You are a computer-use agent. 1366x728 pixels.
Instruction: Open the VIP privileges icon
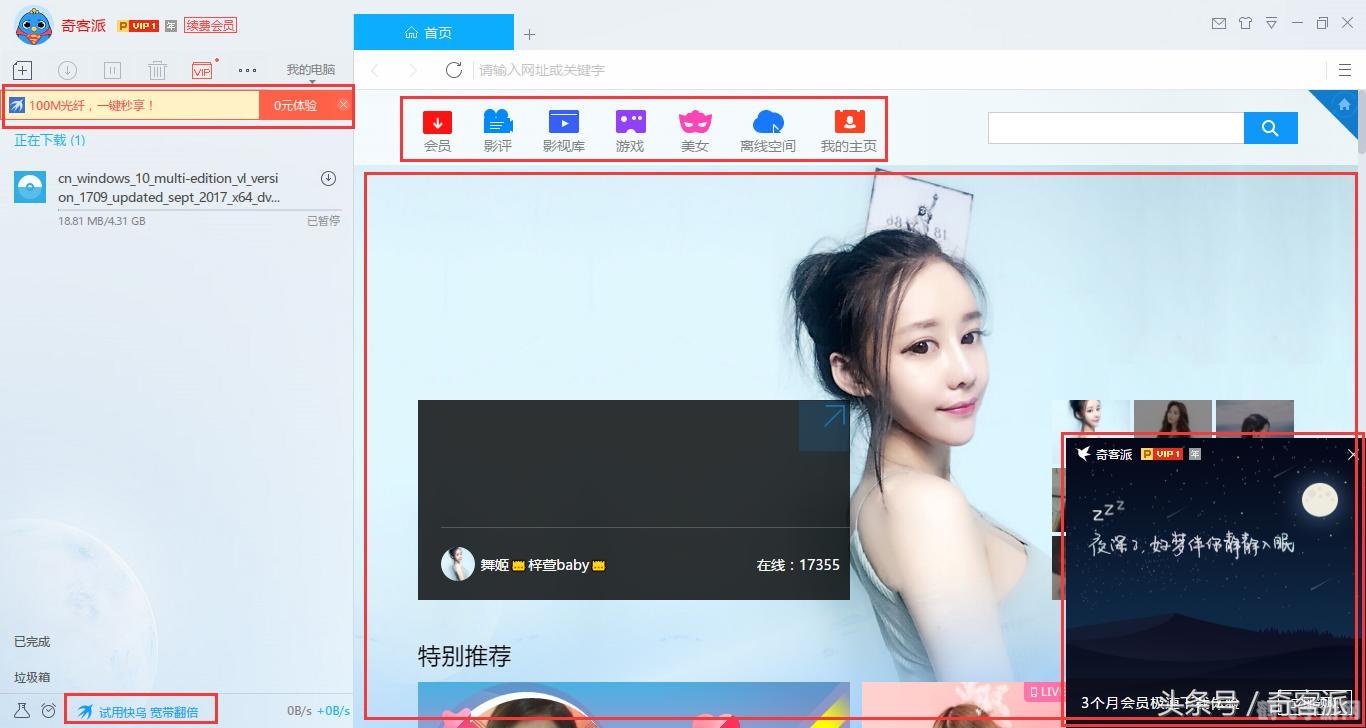tap(202, 70)
